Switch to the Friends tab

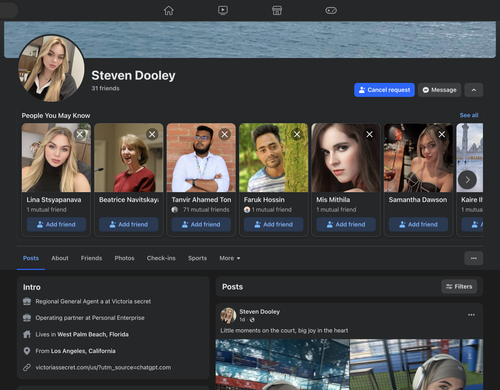tap(91, 258)
